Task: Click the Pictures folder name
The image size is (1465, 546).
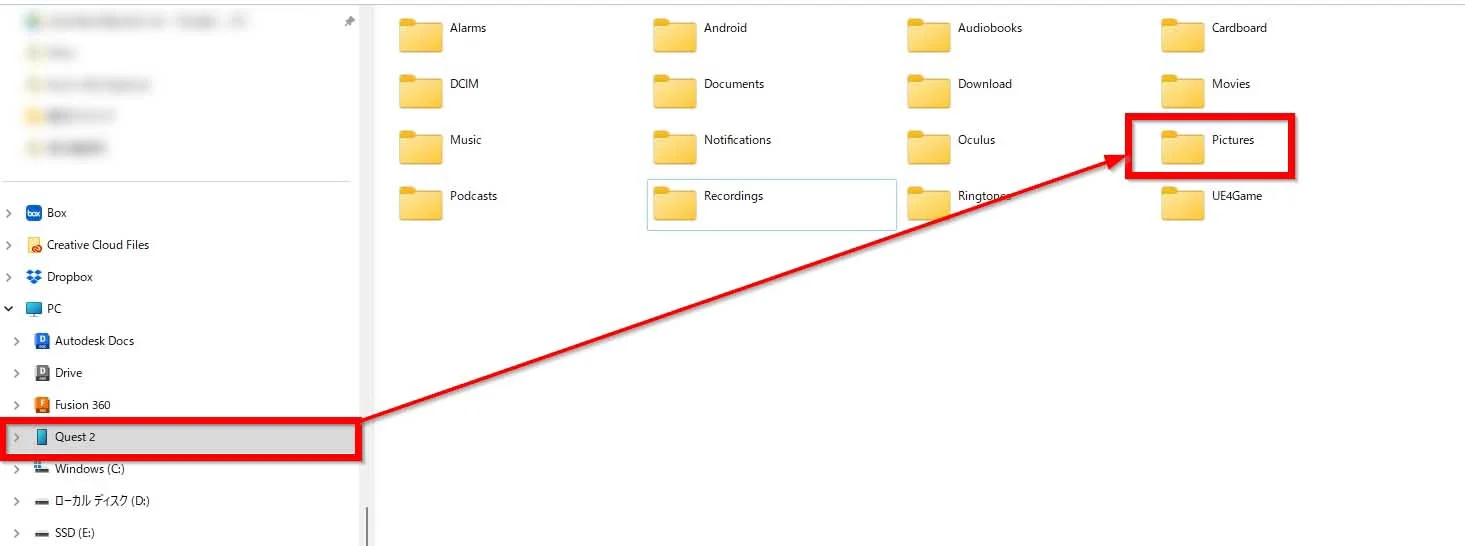Action: 1233,140
